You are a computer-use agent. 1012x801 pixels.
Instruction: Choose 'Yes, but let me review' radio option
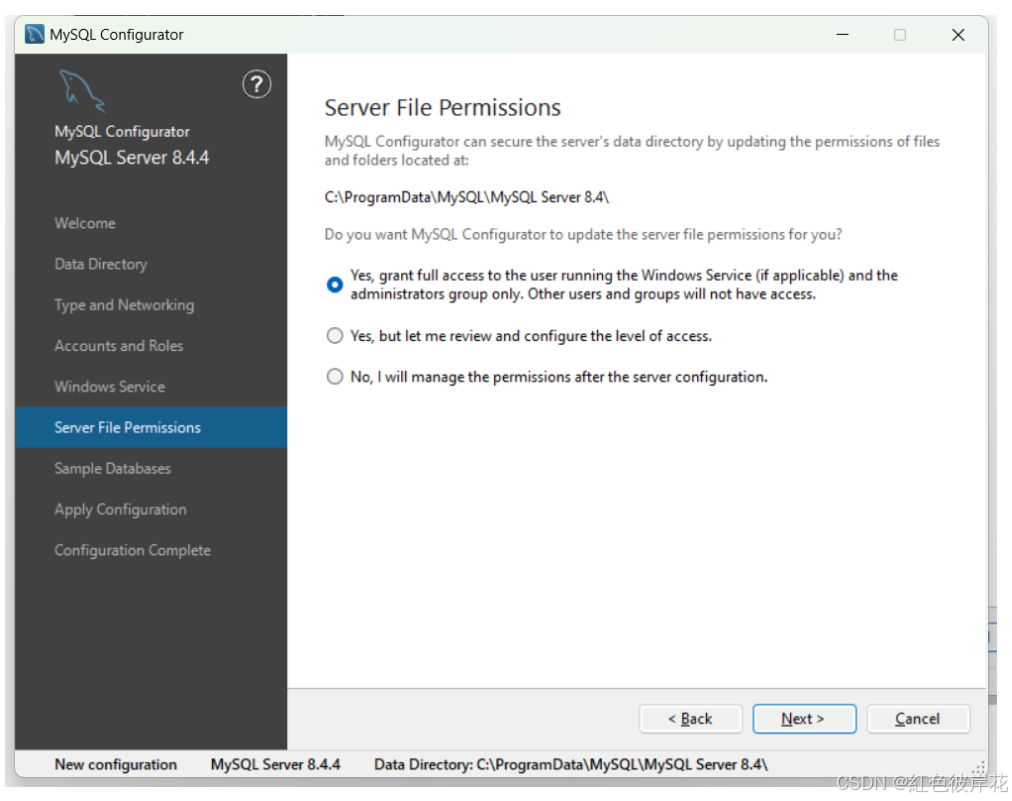point(334,336)
